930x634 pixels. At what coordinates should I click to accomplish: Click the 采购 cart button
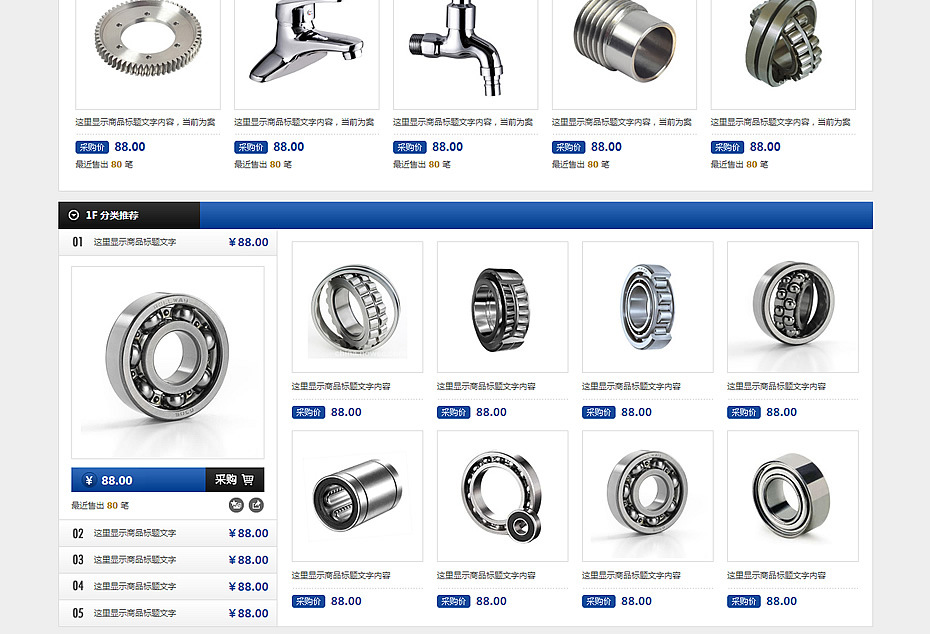(x=235, y=480)
